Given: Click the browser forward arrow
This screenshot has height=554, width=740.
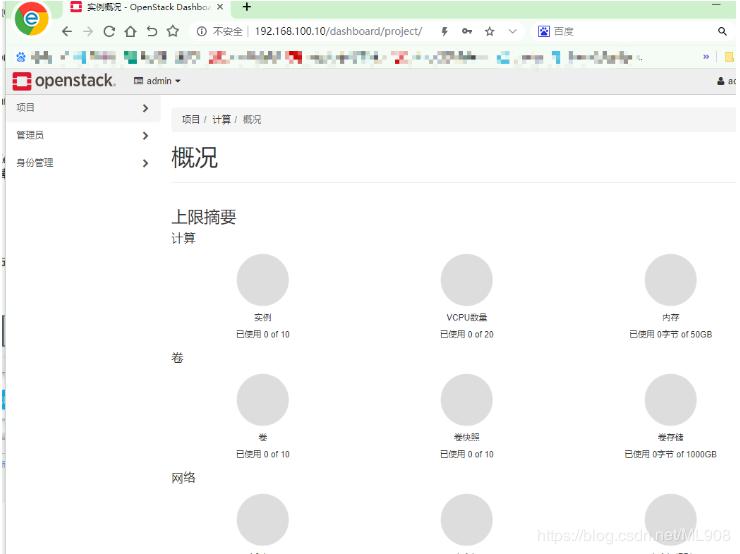Looking at the screenshot, I should (88, 32).
